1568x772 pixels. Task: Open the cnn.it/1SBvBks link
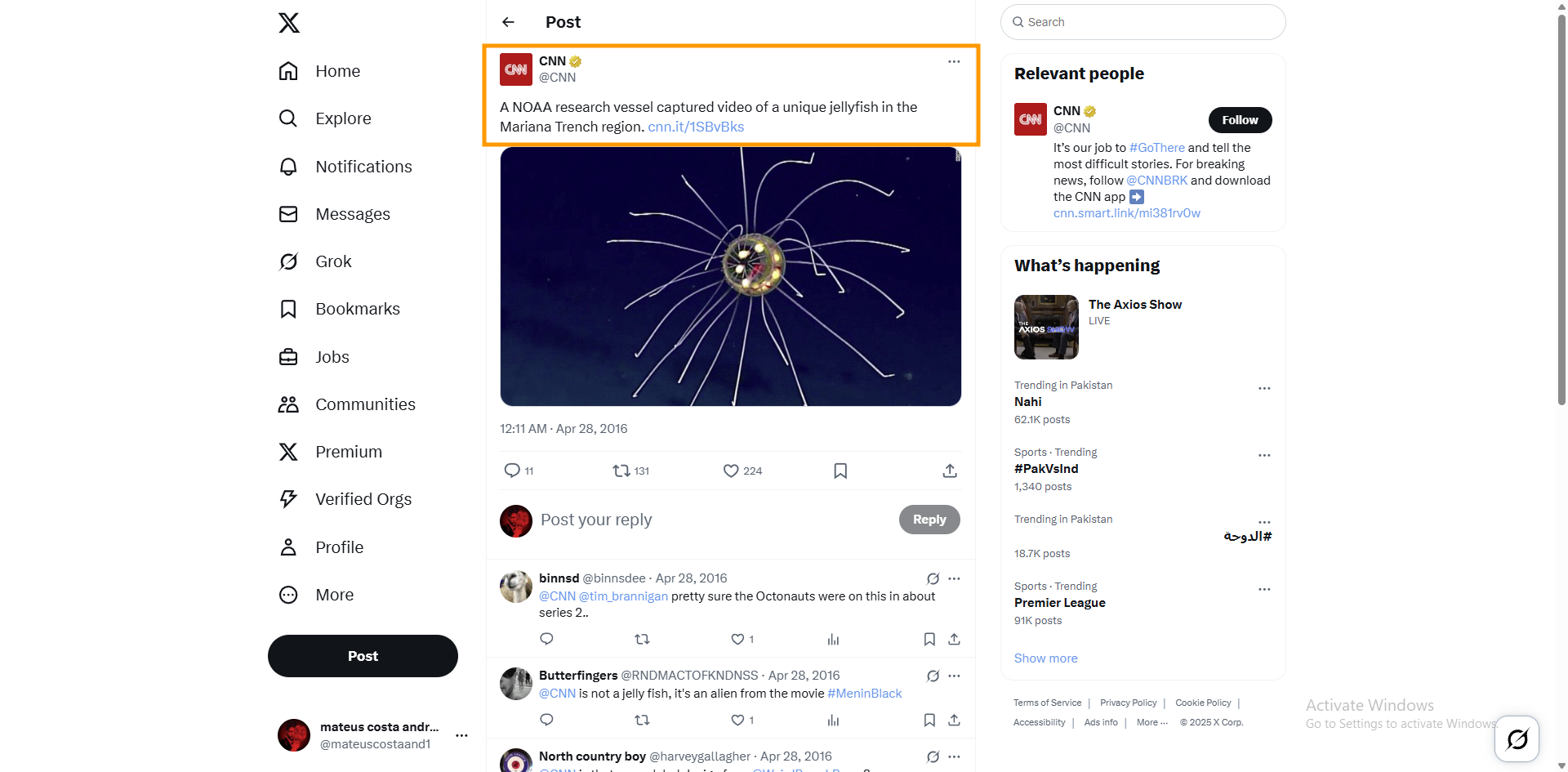[696, 127]
